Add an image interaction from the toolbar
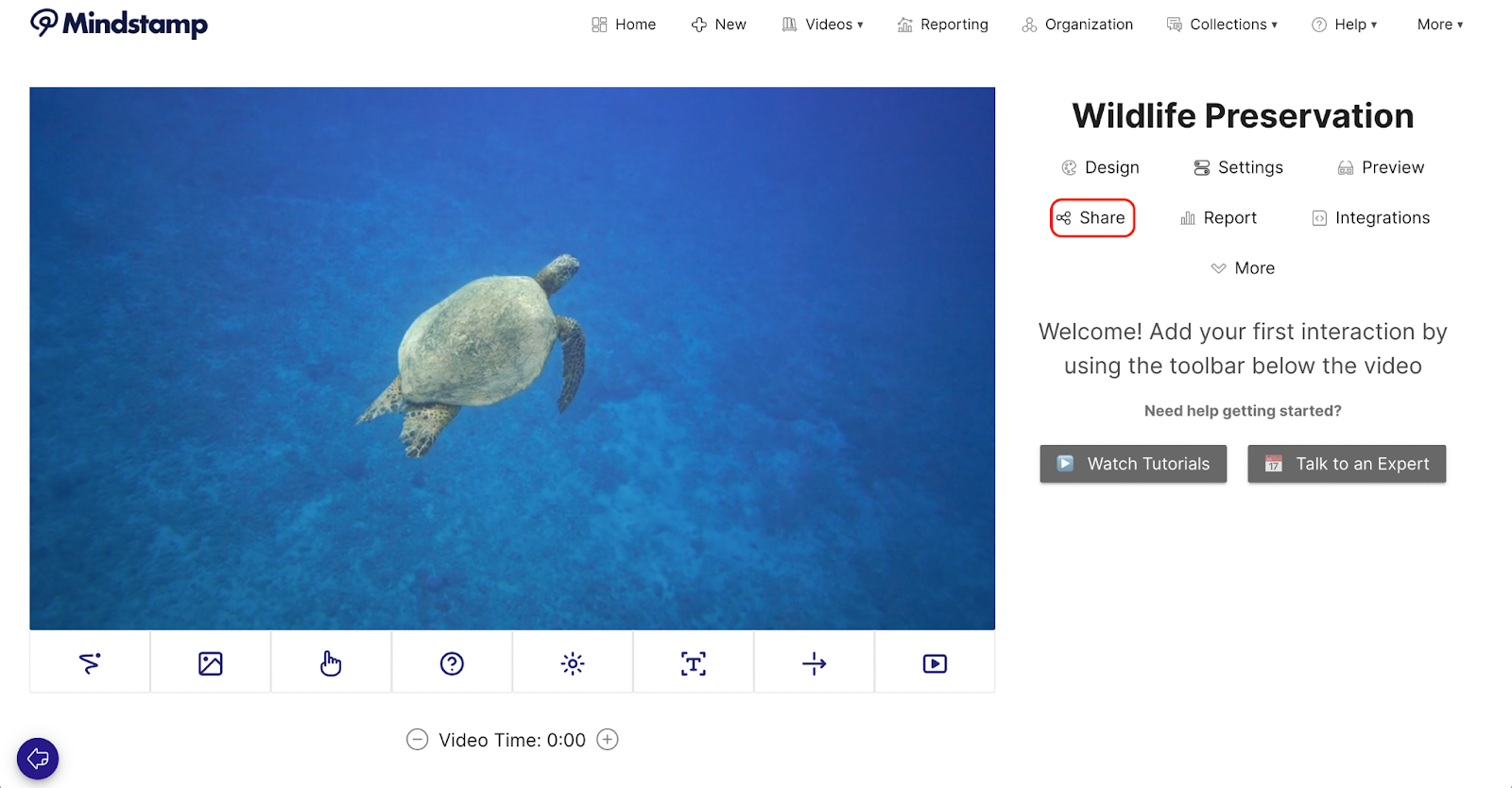This screenshot has width=1512, height=788. point(210,663)
